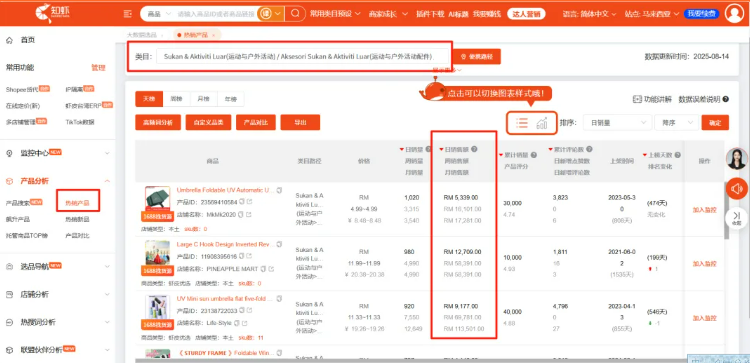750x363 pixels.
Task: Close the 热销产品 page tab
Action: [213, 35]
